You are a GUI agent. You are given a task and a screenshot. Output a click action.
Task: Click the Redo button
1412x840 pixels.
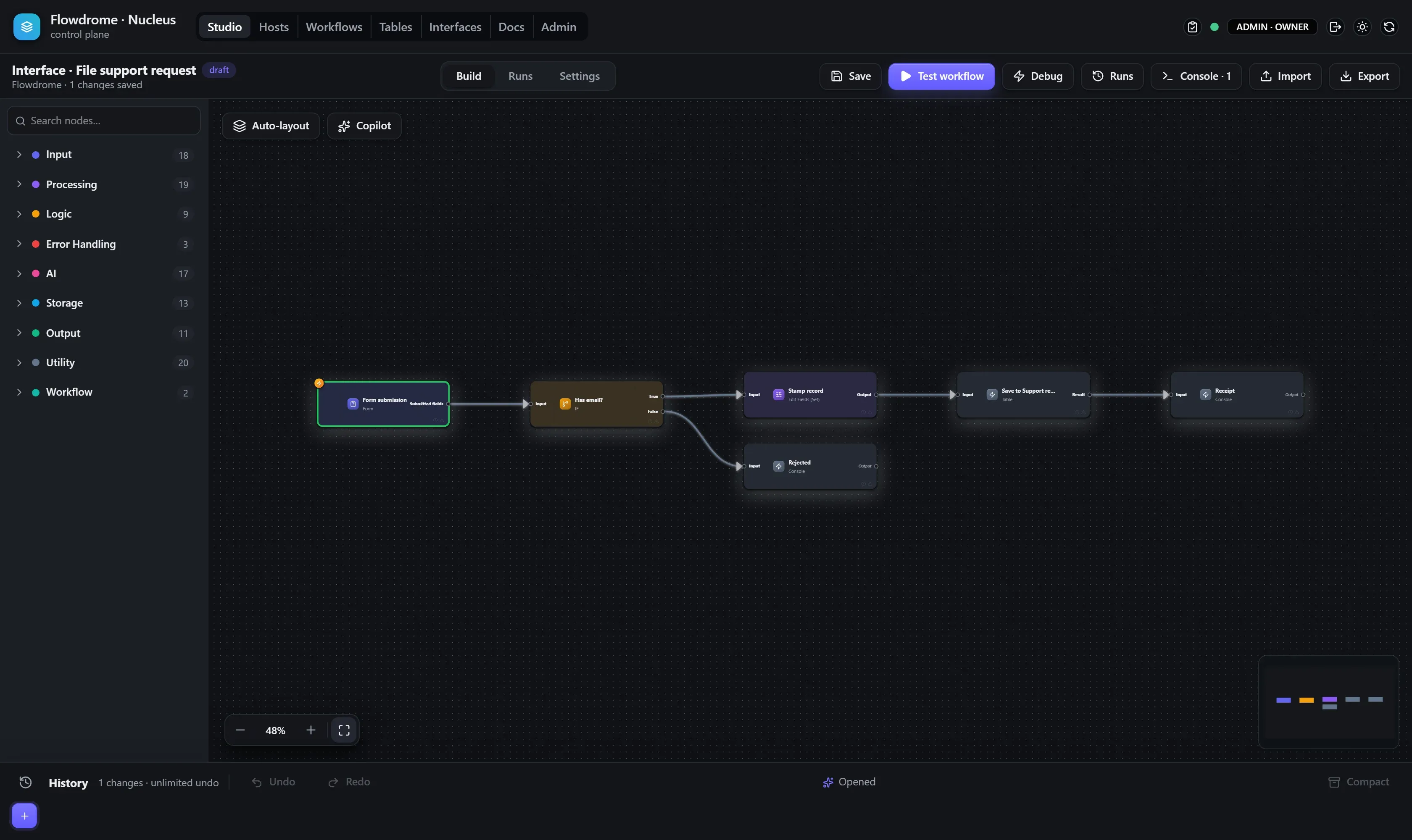point(350,782)
